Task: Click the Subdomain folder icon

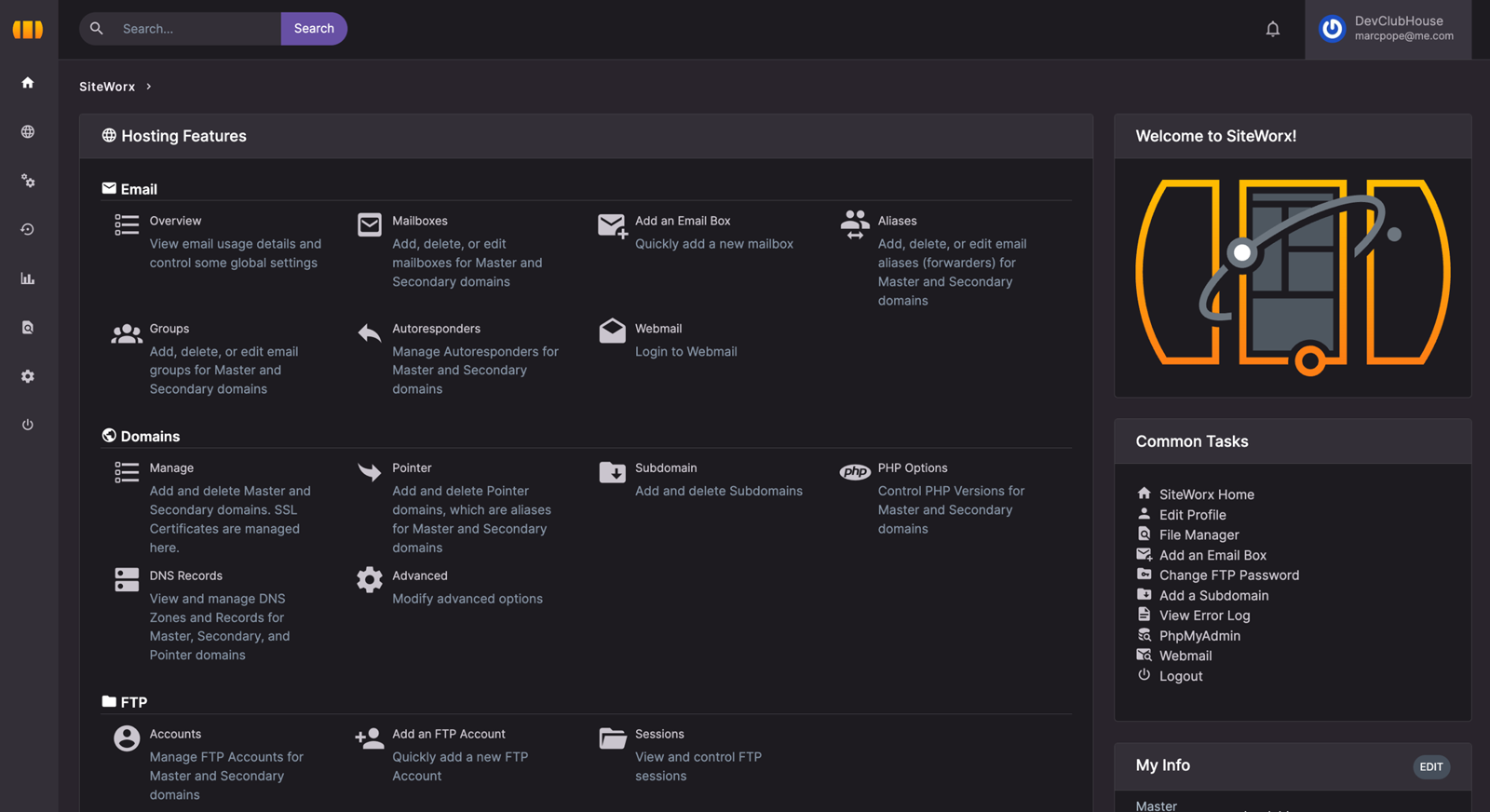Action: pyautogui.click(x=613, y=472)
